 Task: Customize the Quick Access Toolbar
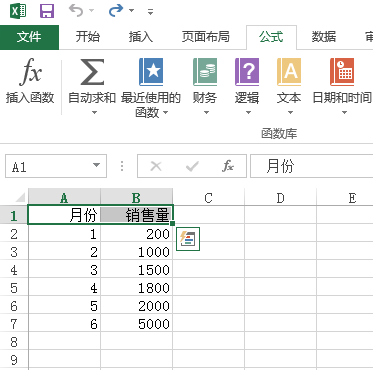(151, 12)
